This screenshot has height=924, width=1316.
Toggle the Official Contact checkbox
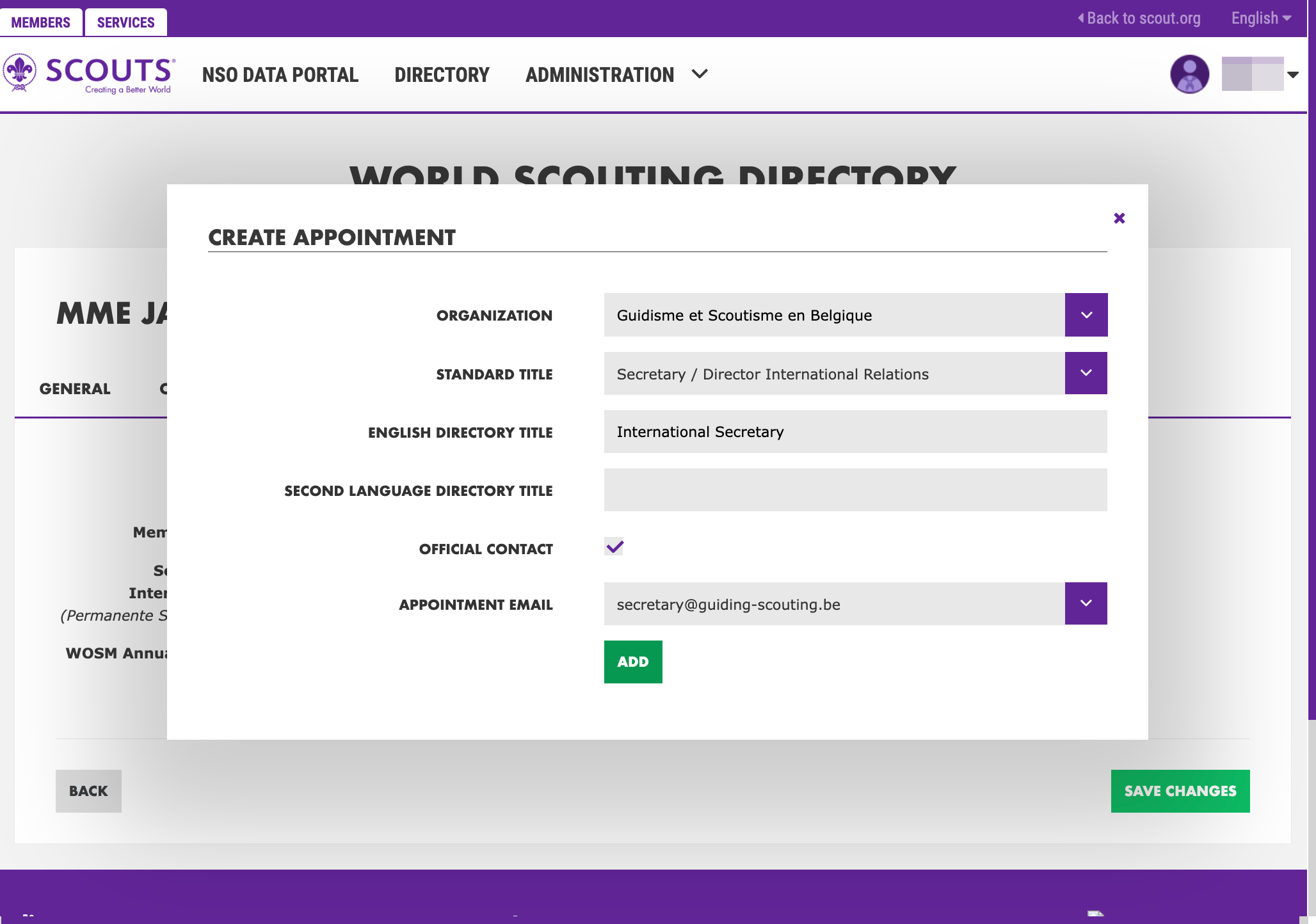point(614,546)
